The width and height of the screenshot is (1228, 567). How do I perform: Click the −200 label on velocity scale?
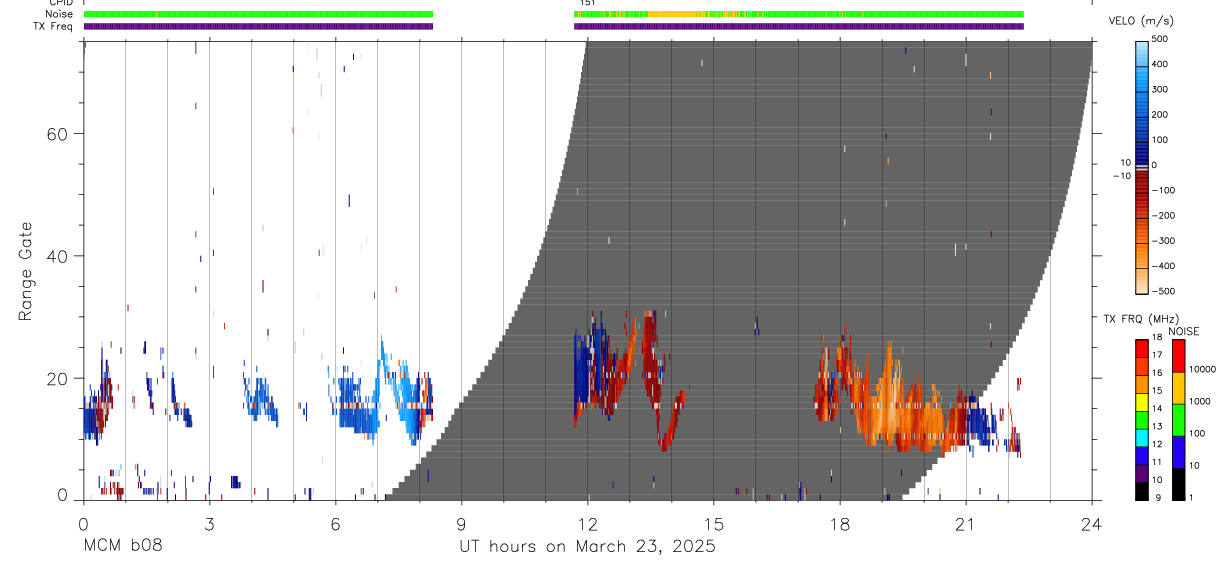coord(1162,215)
